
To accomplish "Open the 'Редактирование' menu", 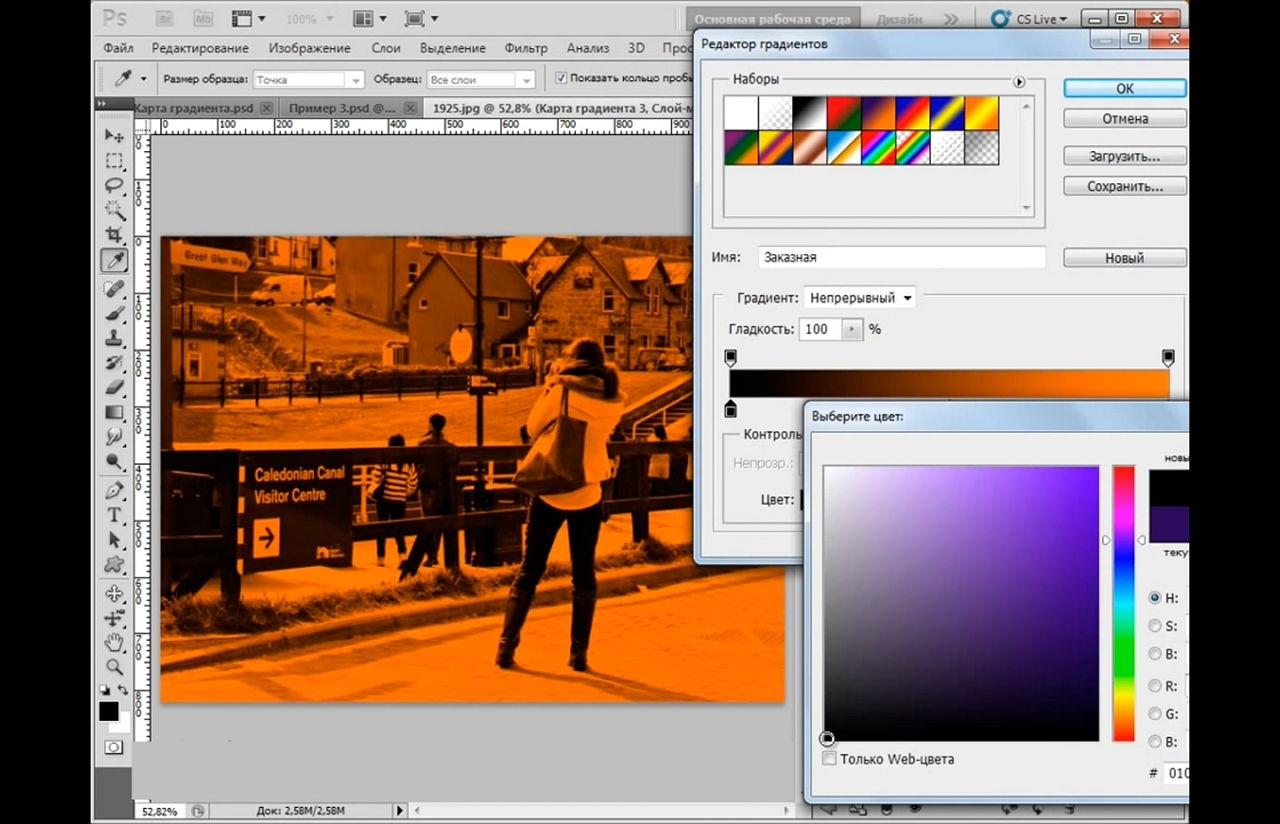I will [x=200, y=48].
